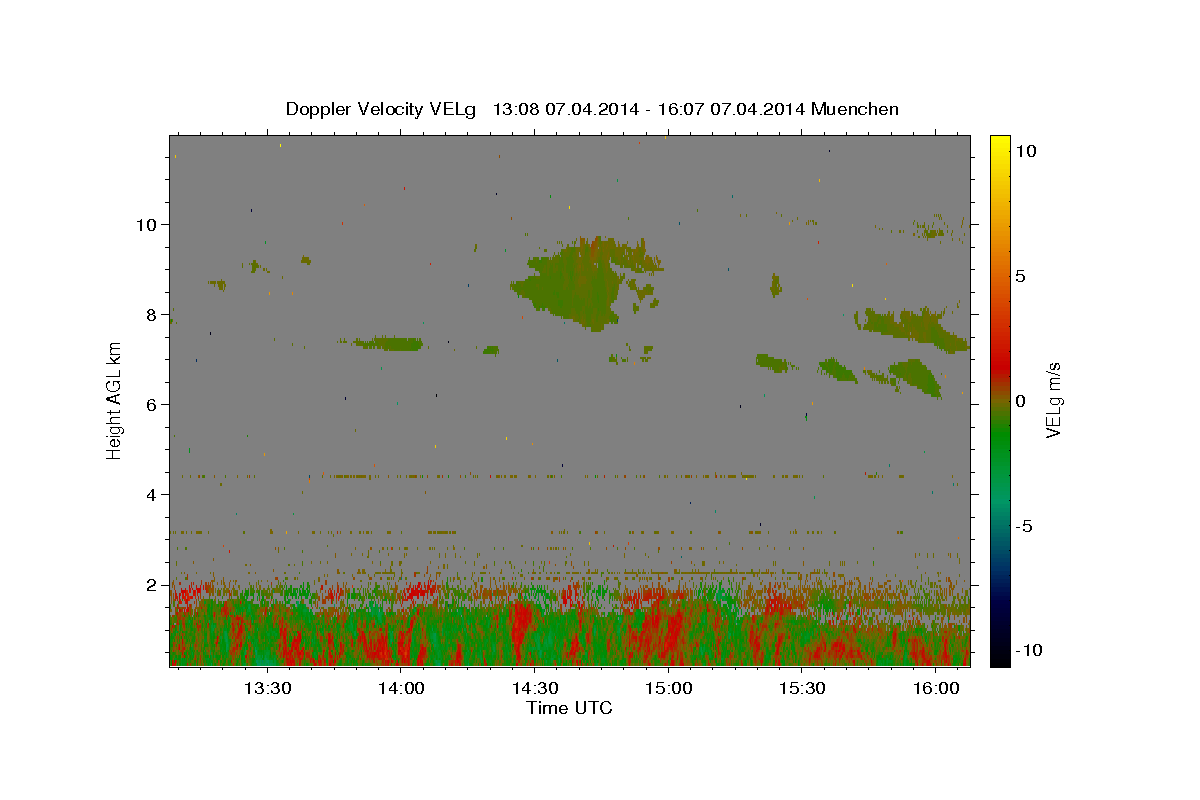Click the 'Height AGL km' axis label

click(x=115, y=399)
